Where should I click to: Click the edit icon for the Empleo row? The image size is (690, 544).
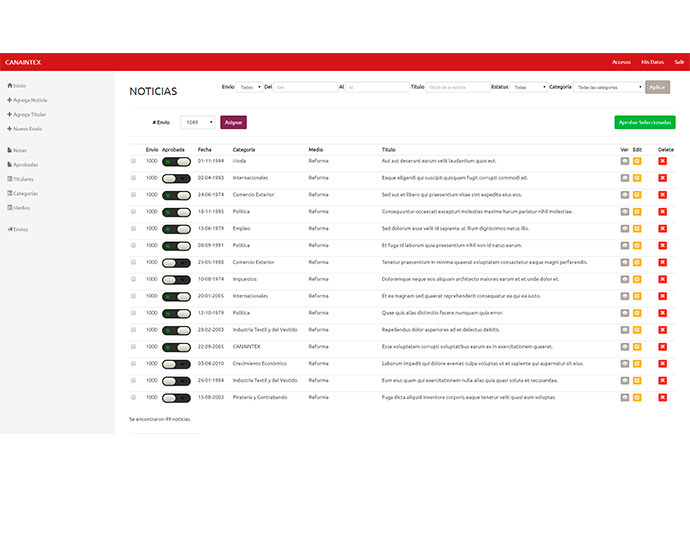[x=637, y=229]
